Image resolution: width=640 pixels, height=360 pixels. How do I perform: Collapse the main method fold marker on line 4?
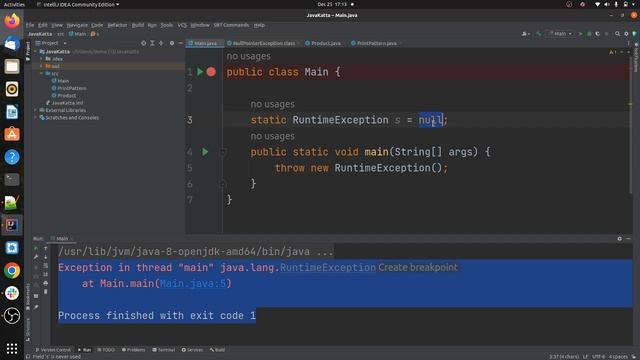(x=223, y=152)
